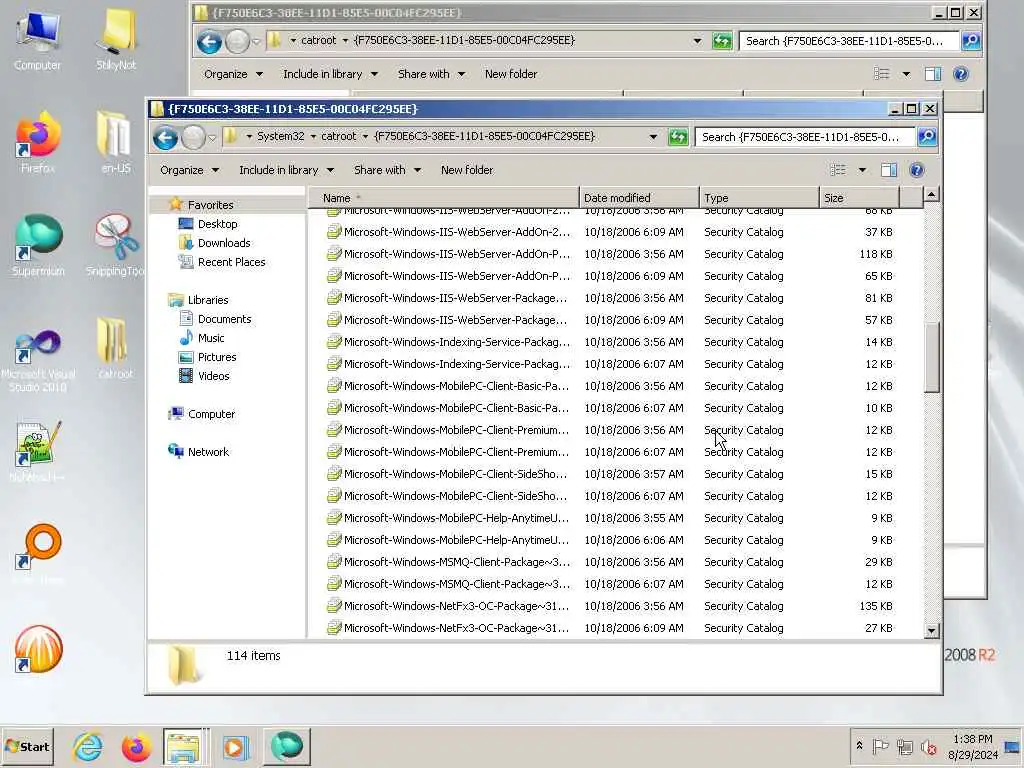Expand the System32 breadcrumb arrow in address bar
1024x768 pixels.
coord(313,136)
